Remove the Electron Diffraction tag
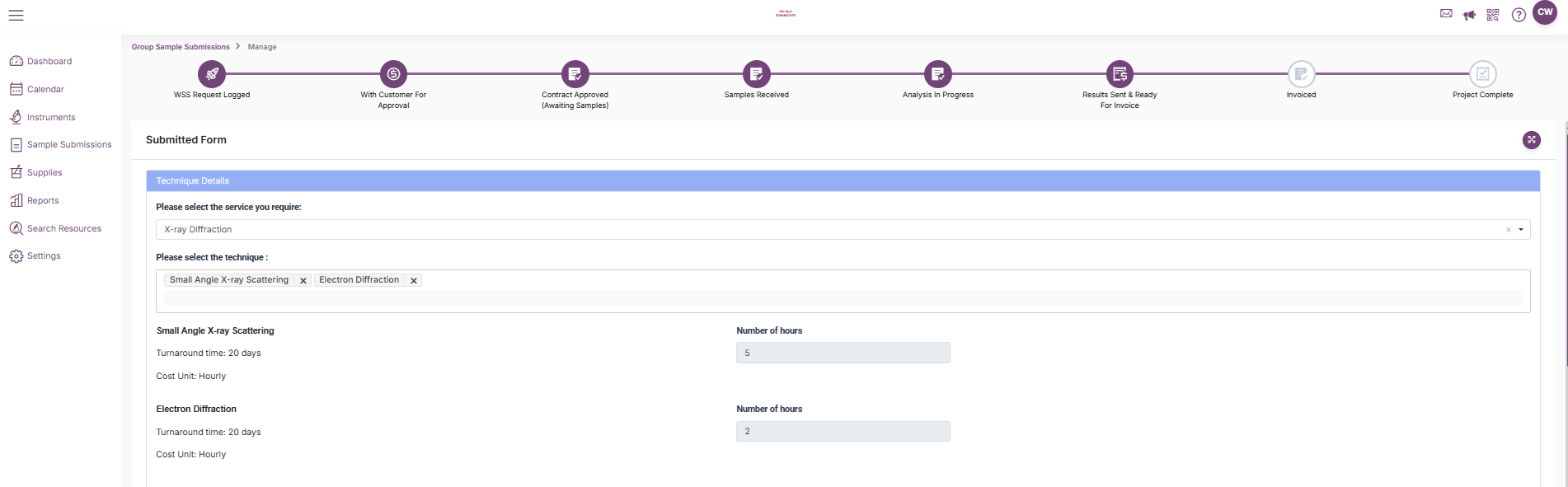This screenshot has height=487, width=1568. 414,280
